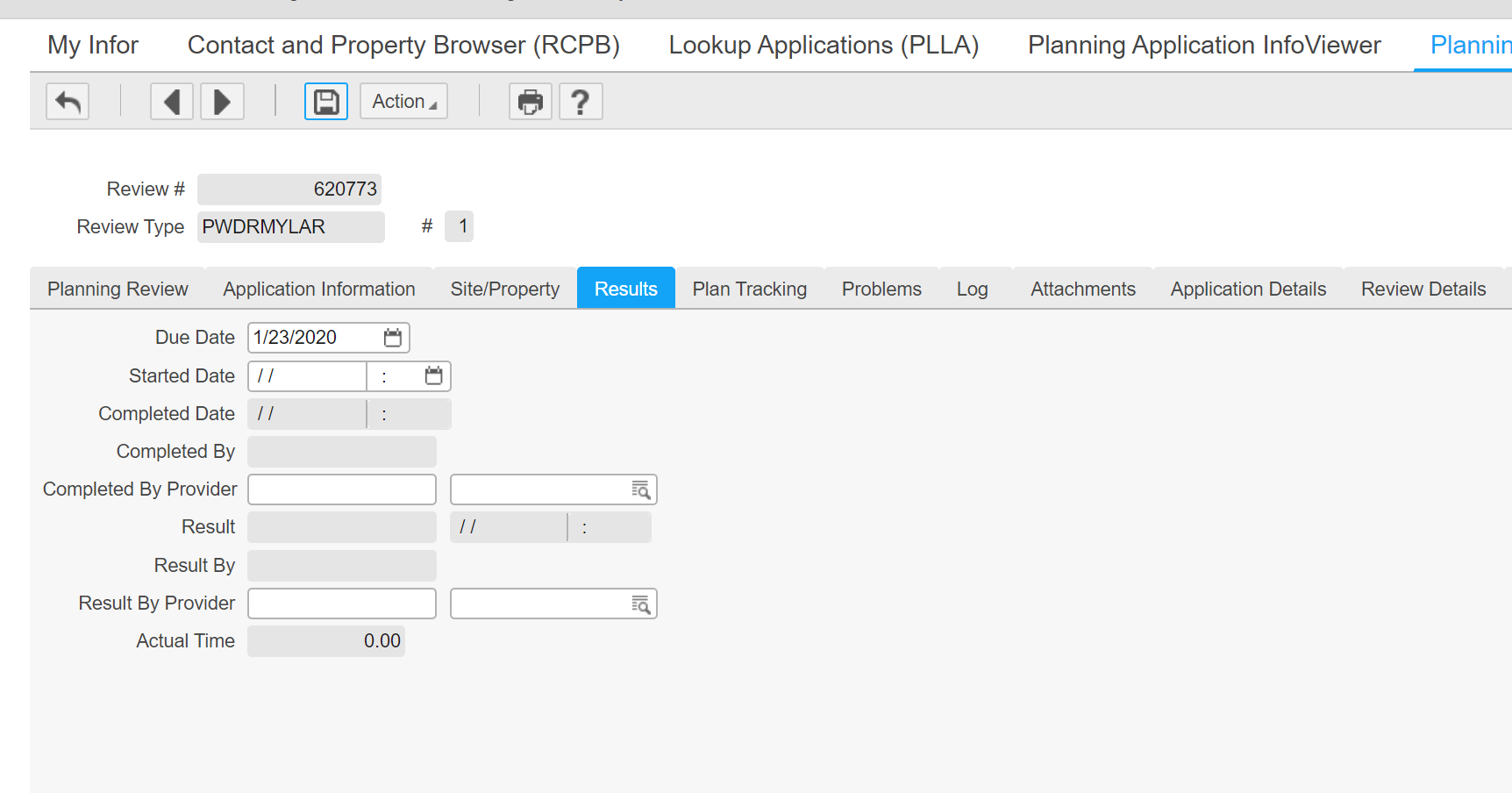Click the second Result By Provider lookup field

553,604
